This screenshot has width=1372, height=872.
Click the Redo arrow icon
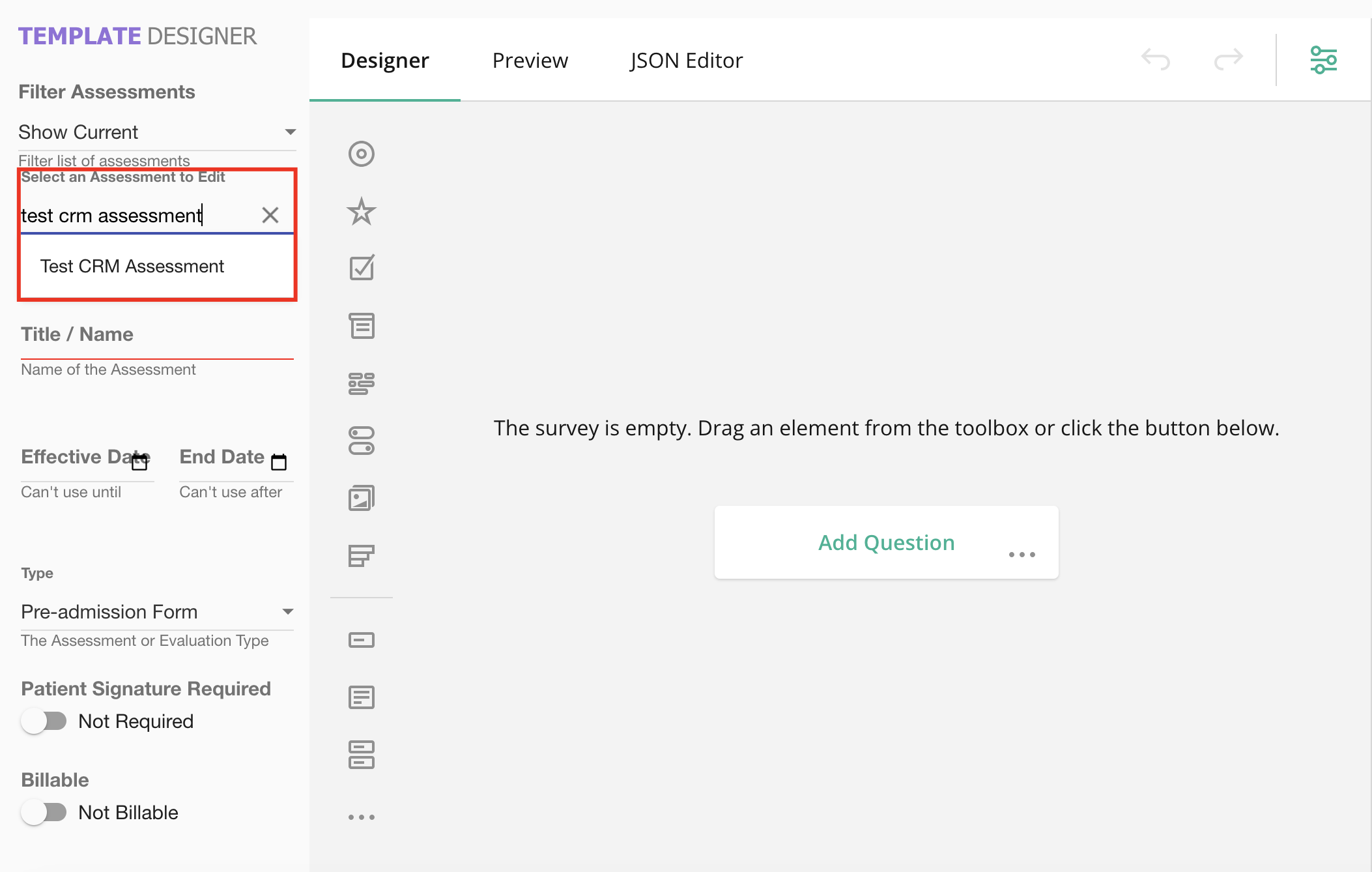pyautogui.click(x=1228, y=59)
